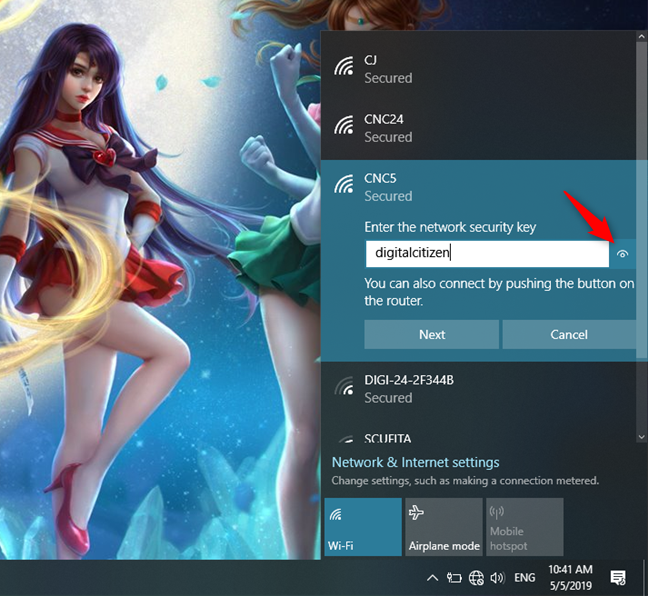Screen dimensions: 648x596
Task: Open the clock showing 10:41 AM
Action: [x=570, y=577]
